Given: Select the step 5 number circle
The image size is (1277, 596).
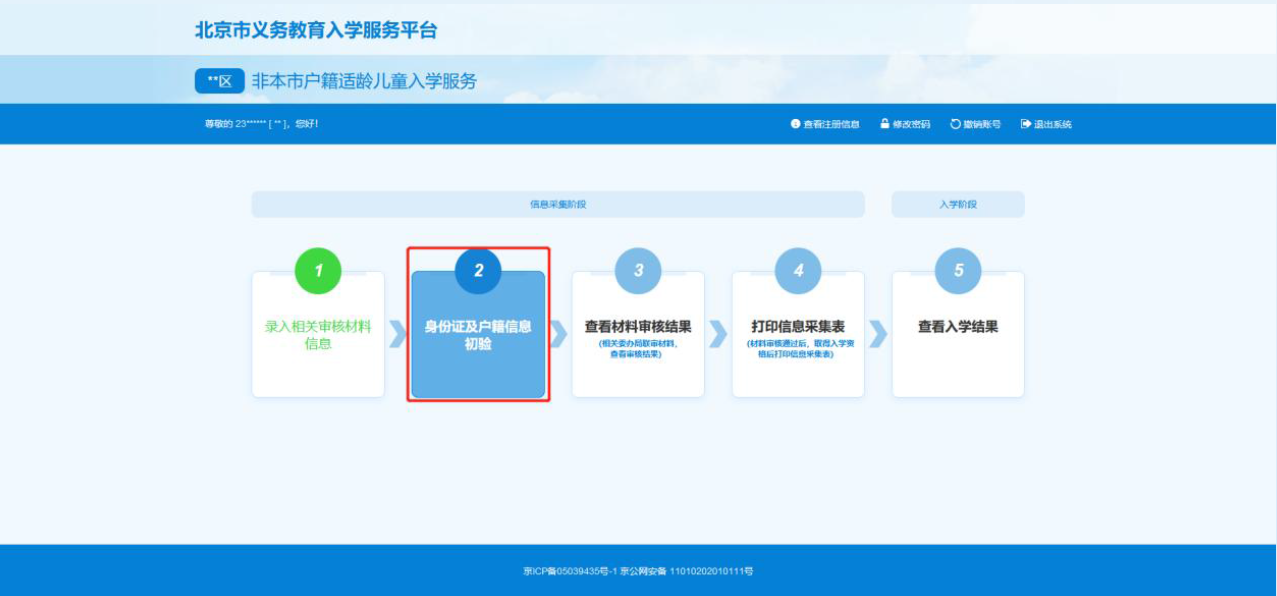Looking at the screenshot, I should click(958, 270).
